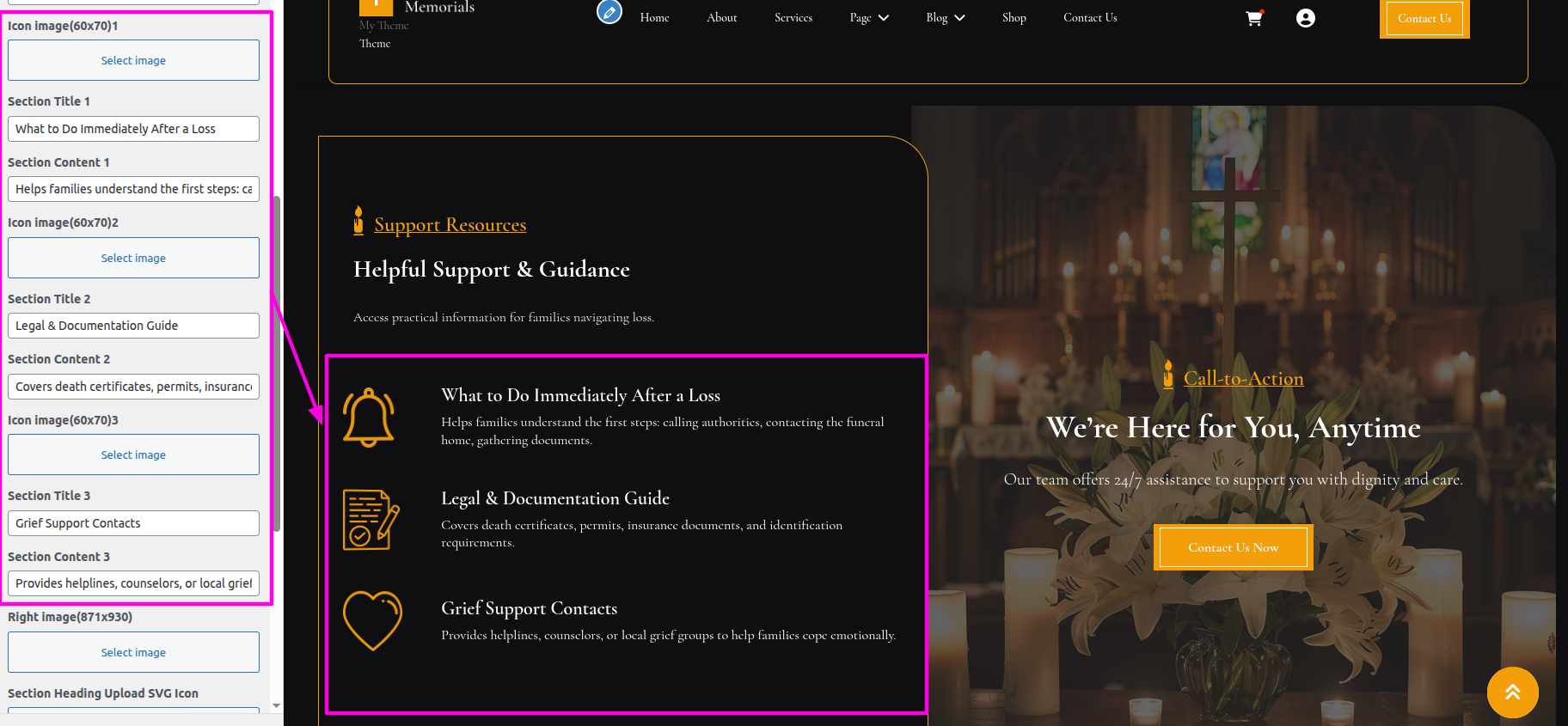Click the orange scroll-to-top arrow button
This screenshot has height=726, width=1568.
pyautogui.click(x=1512, y=692)
